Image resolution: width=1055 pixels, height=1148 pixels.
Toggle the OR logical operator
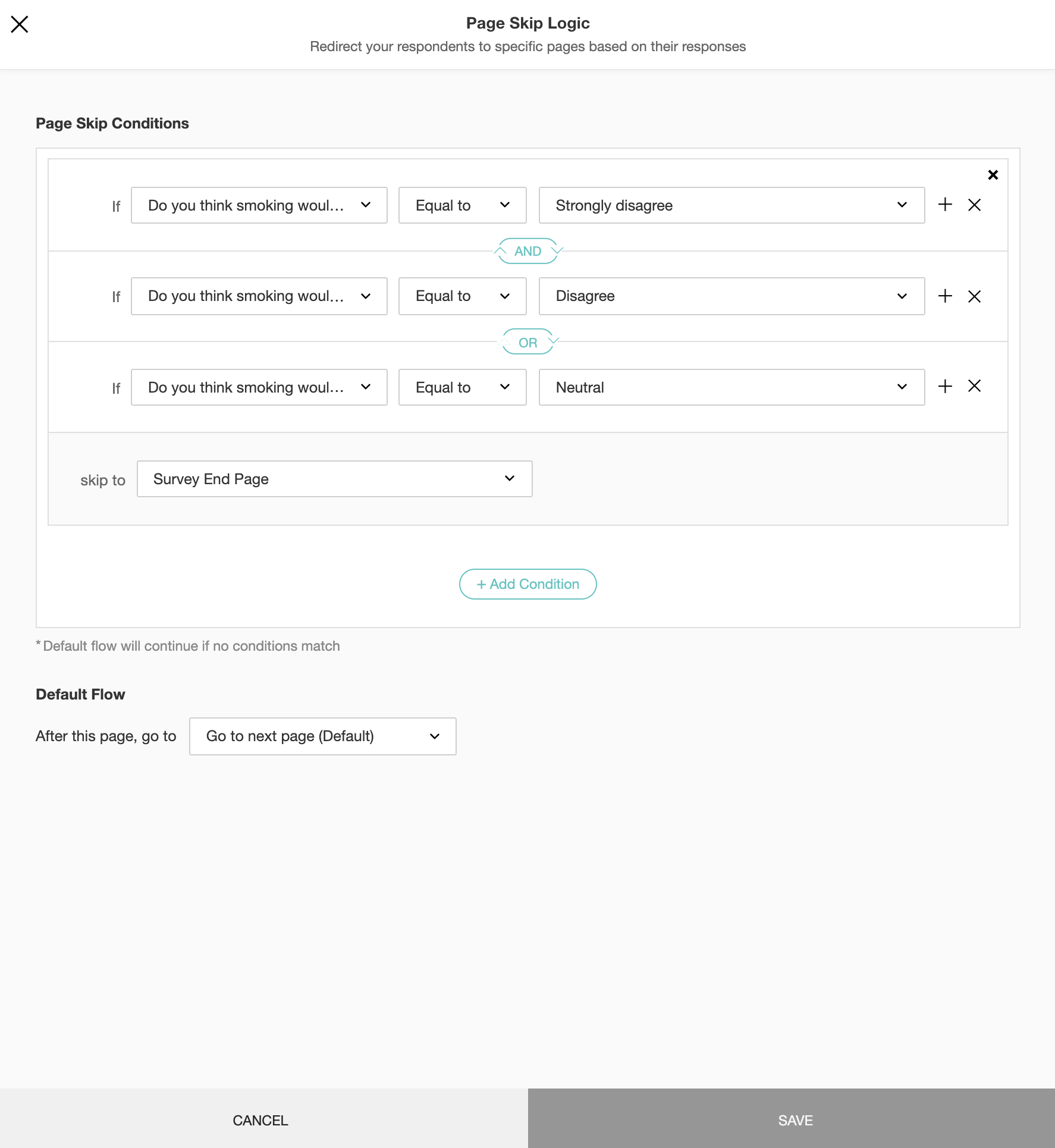coord(527,343)
